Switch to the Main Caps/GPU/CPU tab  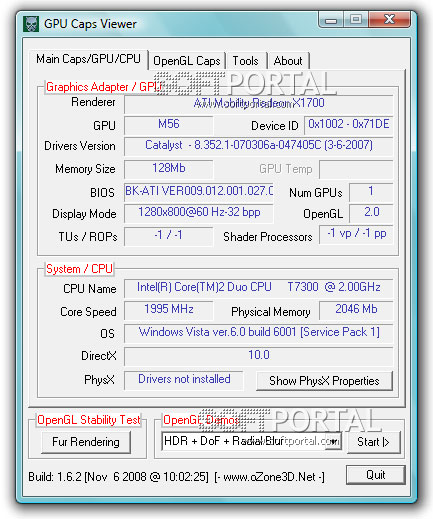click(x=88, y=59)
